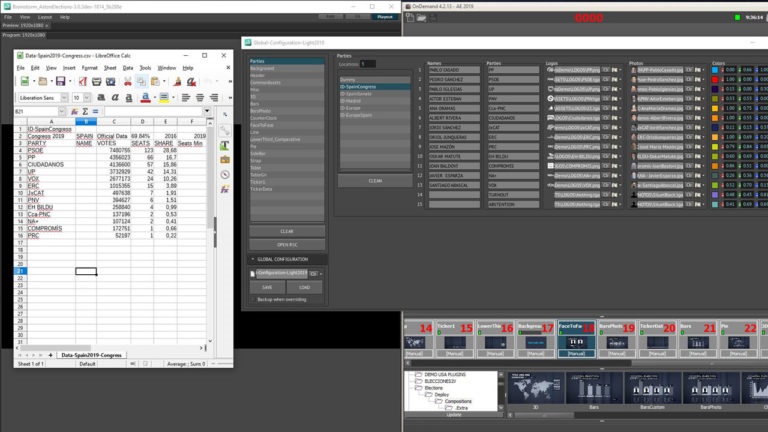Click the Print icon in Calc toolbar

(x=96, y=81)
